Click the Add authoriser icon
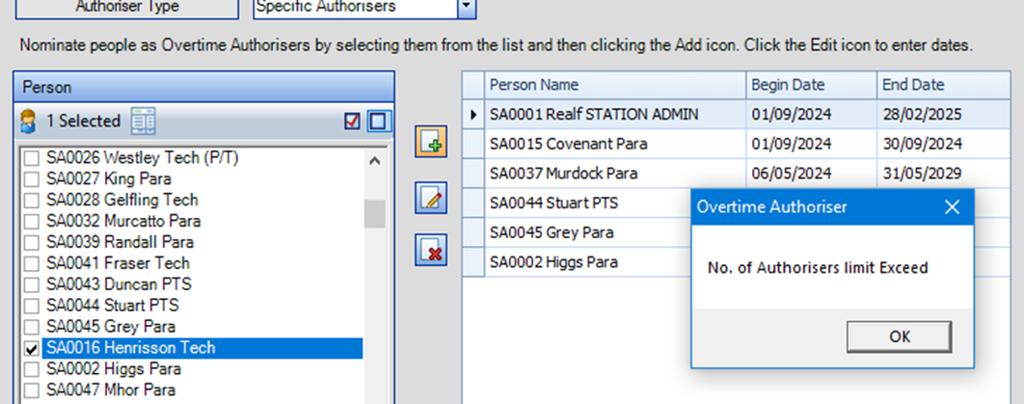The image size is (1024, 404). coord(431,142)
